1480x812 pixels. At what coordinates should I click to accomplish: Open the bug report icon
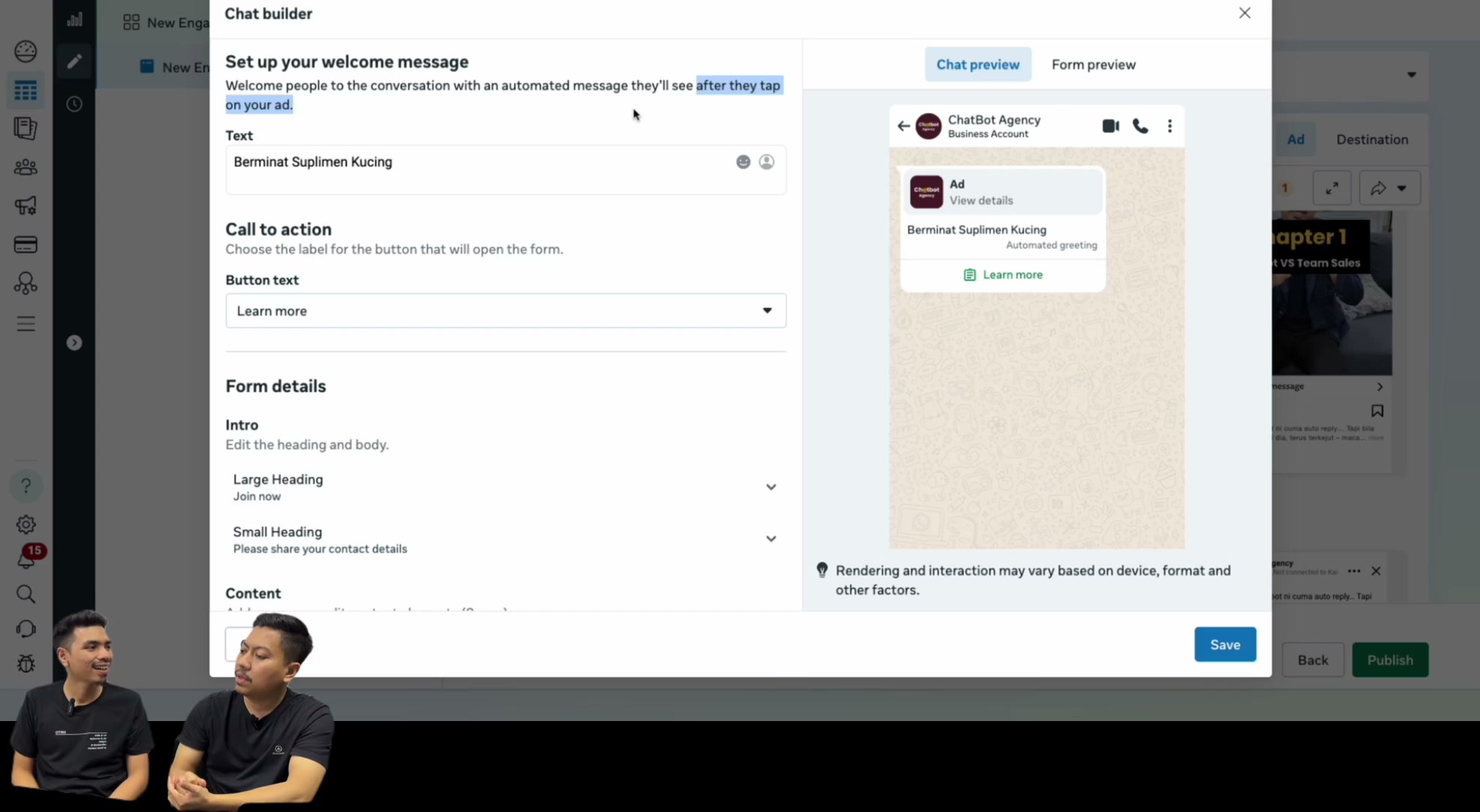tap(26, 664)
